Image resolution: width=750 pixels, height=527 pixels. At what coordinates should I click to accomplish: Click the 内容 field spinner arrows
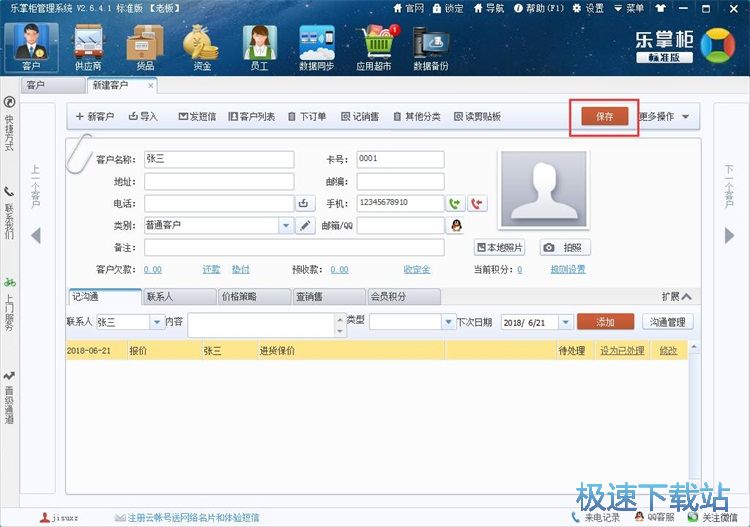pos(340,325)
